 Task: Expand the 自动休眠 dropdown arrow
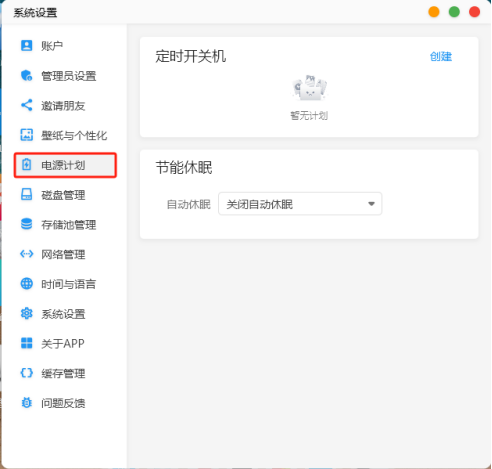(371, 204)
